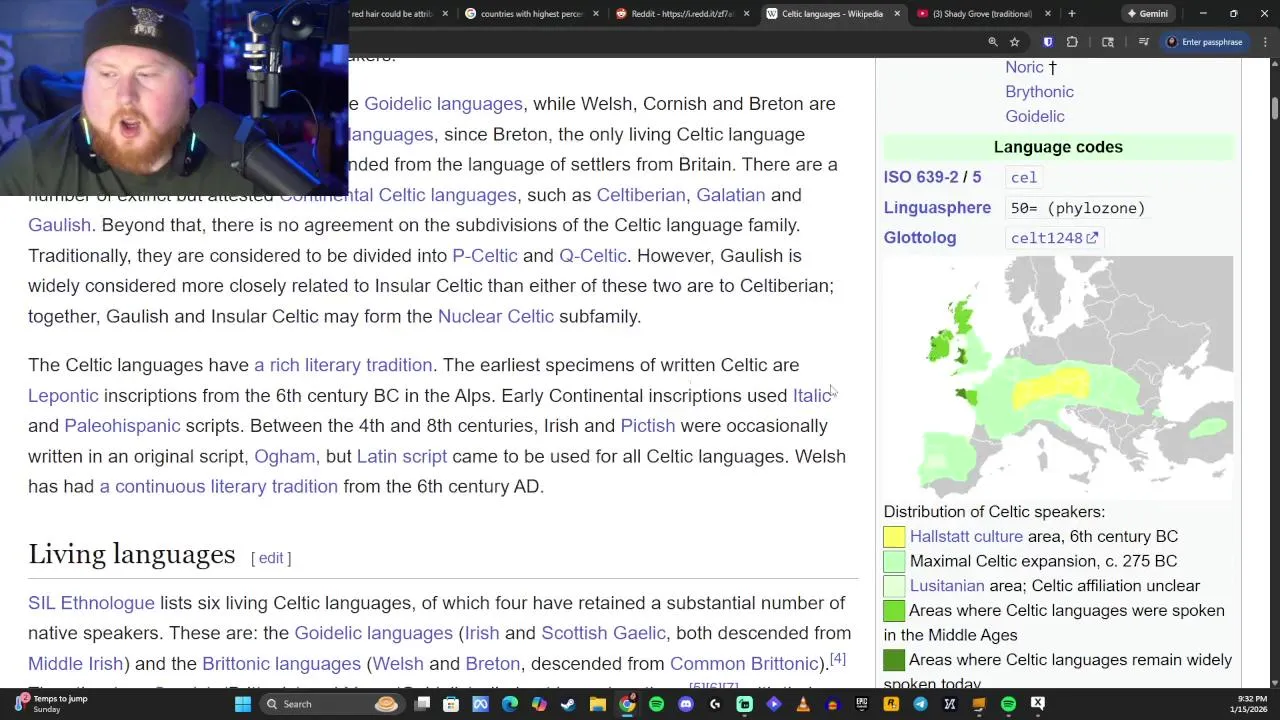
Task: Open the Extensions puzzle-piece menu
Action: (1072, 42)
